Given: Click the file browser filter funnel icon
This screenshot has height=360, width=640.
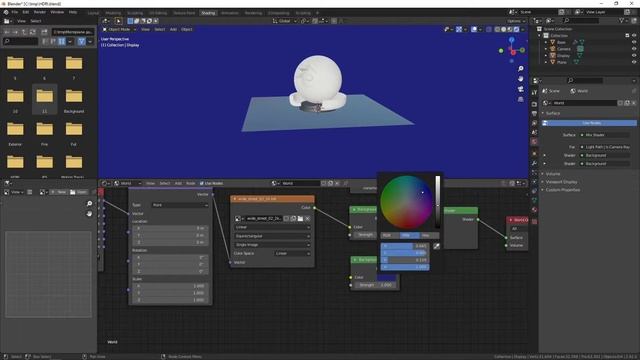Looking at the screenshot, I should pos(81,41).
